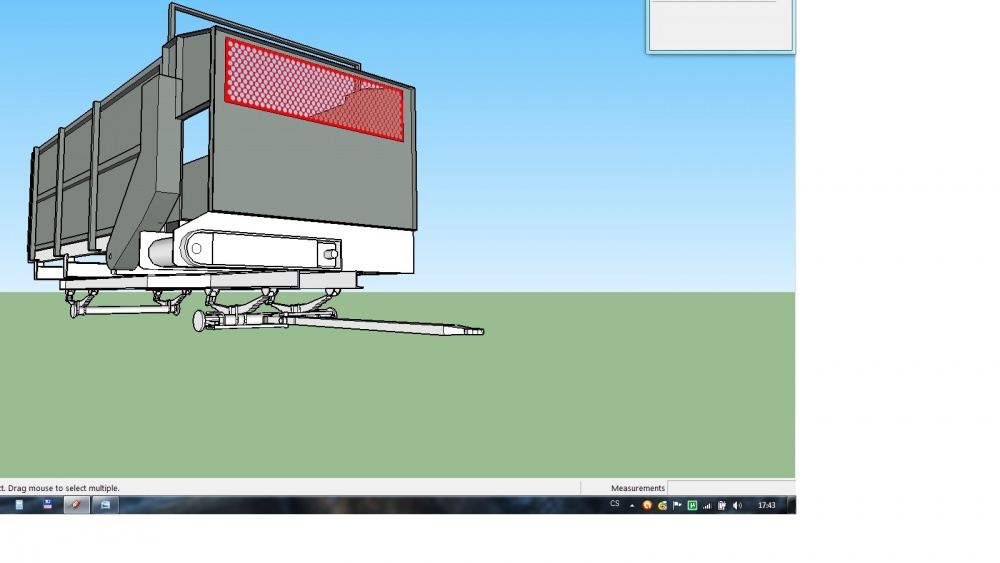Click the power battery tray icon
Screen dimensions: 1000x563
(722, 506)
